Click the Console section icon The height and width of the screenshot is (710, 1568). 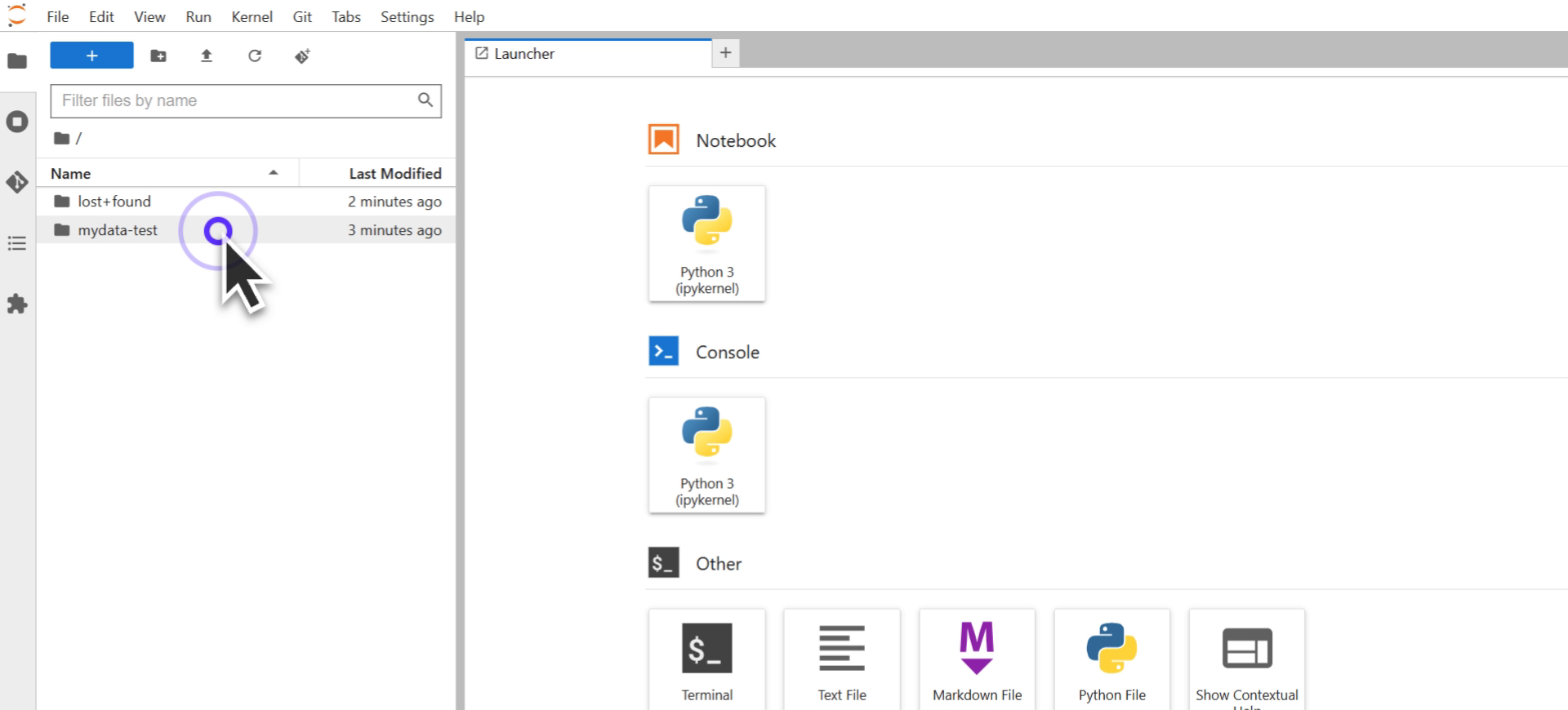pos(663,351)
